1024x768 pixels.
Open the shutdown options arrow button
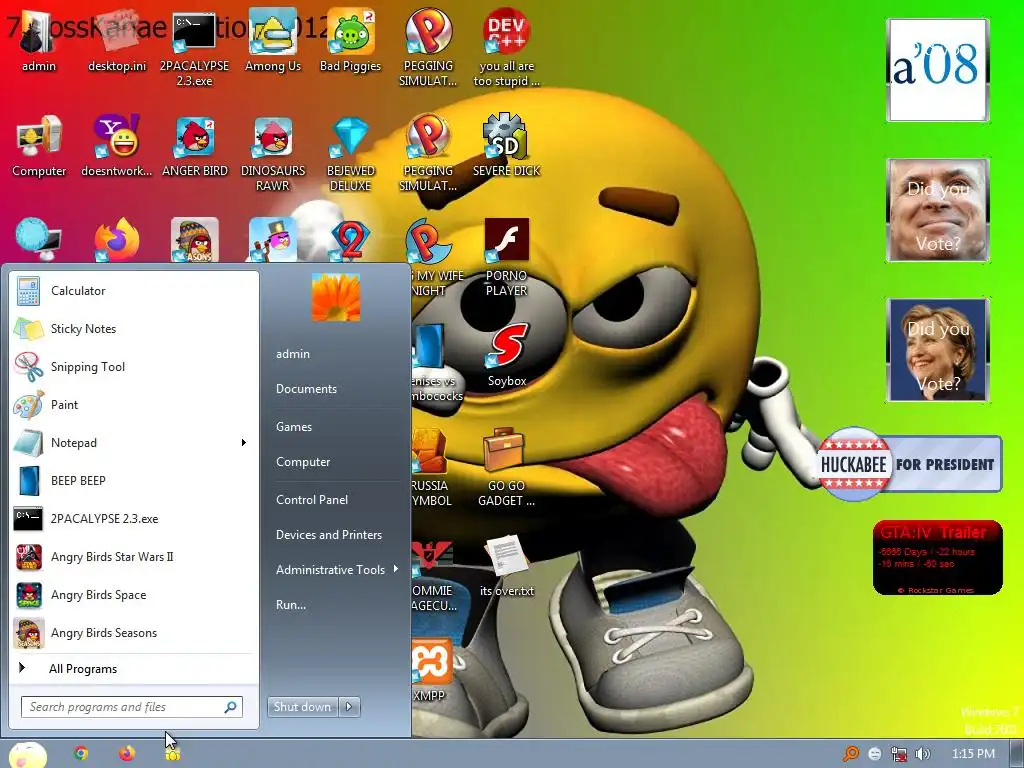pyautogui.click(x=349, y=707)
